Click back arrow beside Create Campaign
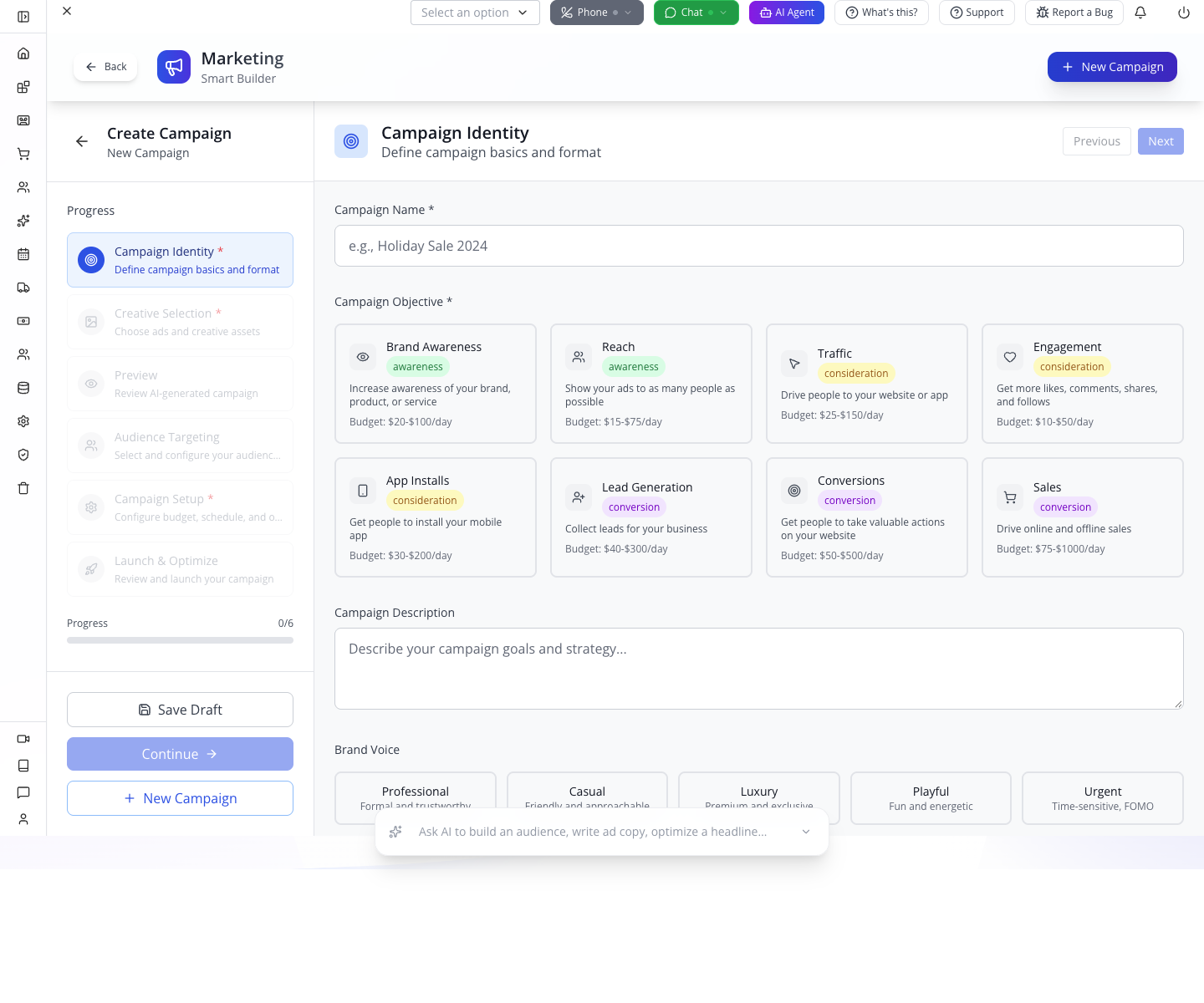 (82, 141)
